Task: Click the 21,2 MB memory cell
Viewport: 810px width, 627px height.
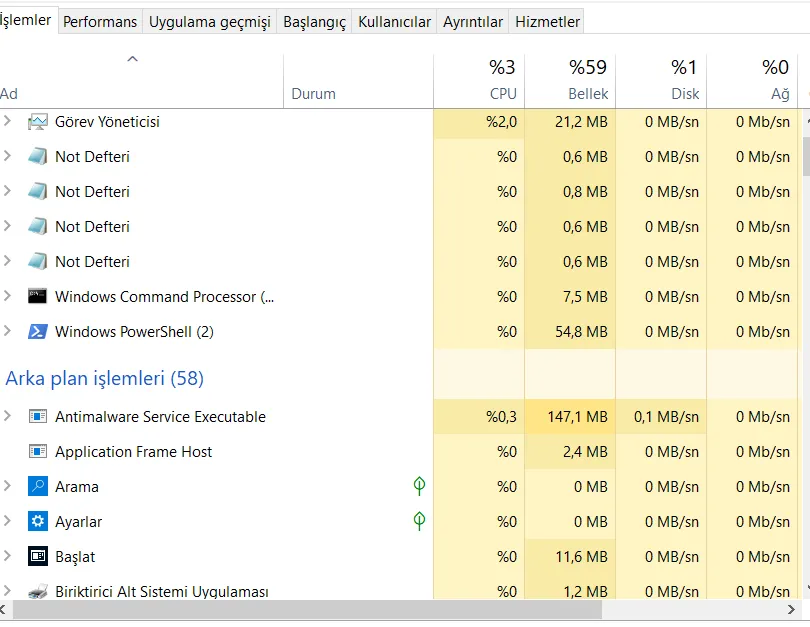Action: (x=570, y=122)
